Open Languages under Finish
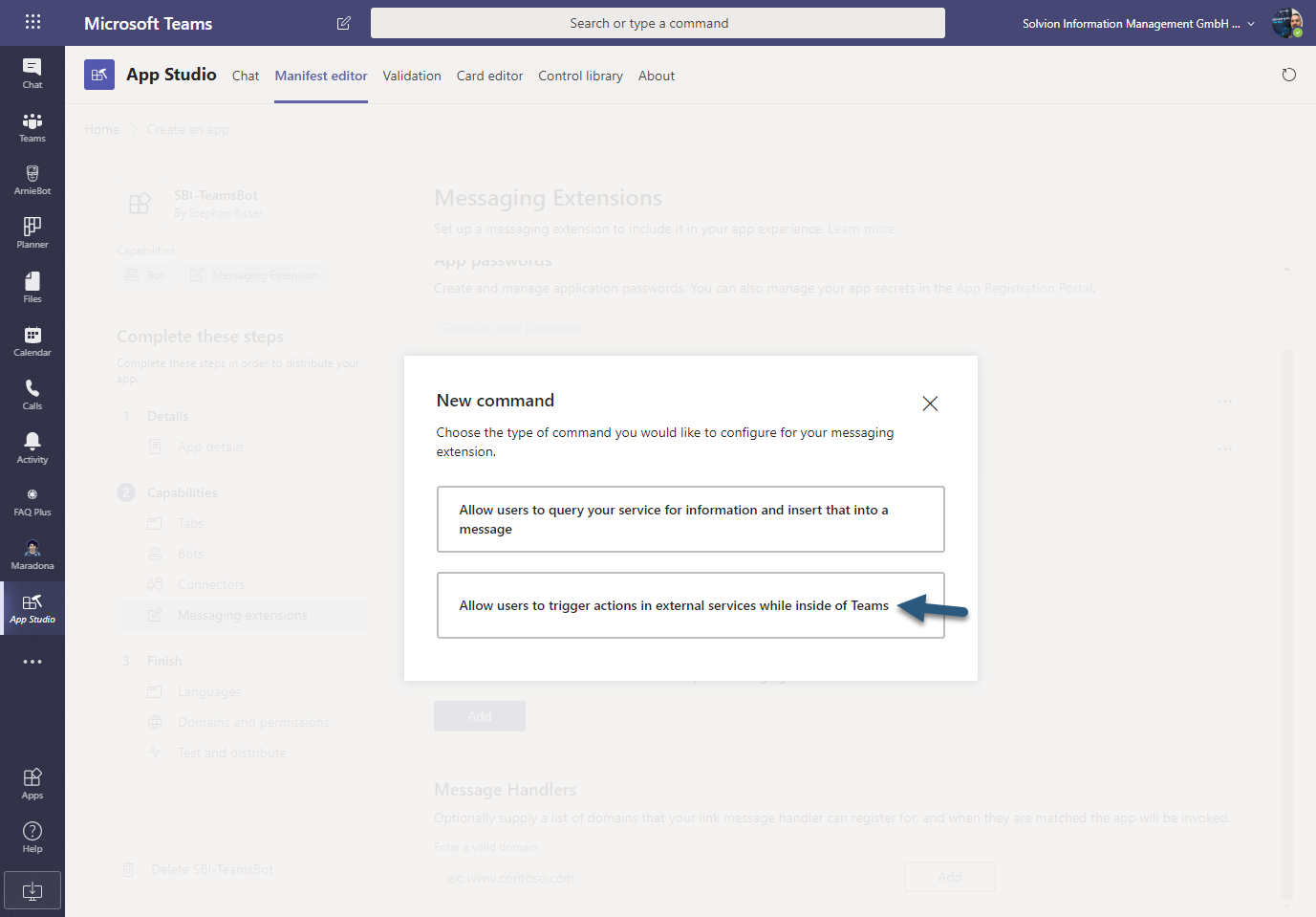Viewport: 1316px width, 917px height. (209, 691)
